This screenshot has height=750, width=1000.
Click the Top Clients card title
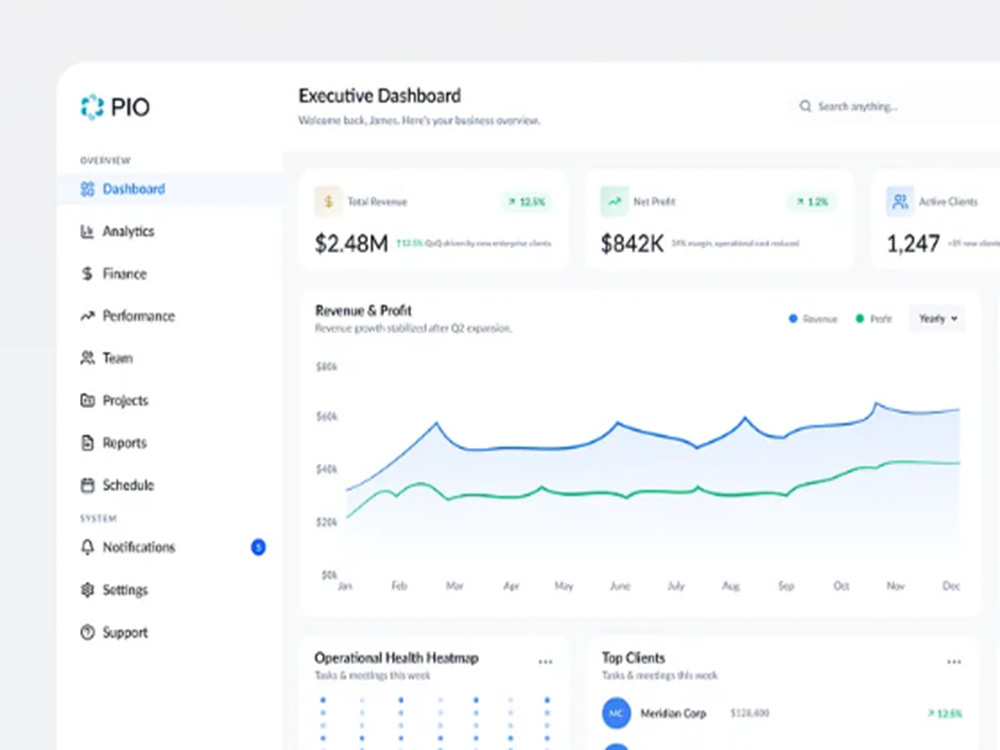click(x=633, y=658)
